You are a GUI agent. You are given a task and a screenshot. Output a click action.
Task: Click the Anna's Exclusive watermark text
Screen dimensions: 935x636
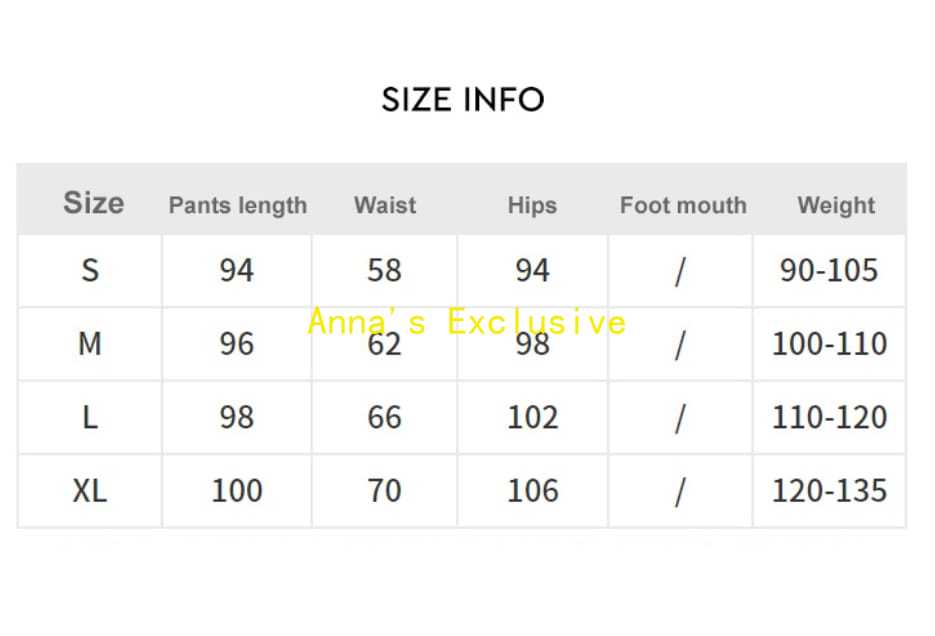point(466,322)
